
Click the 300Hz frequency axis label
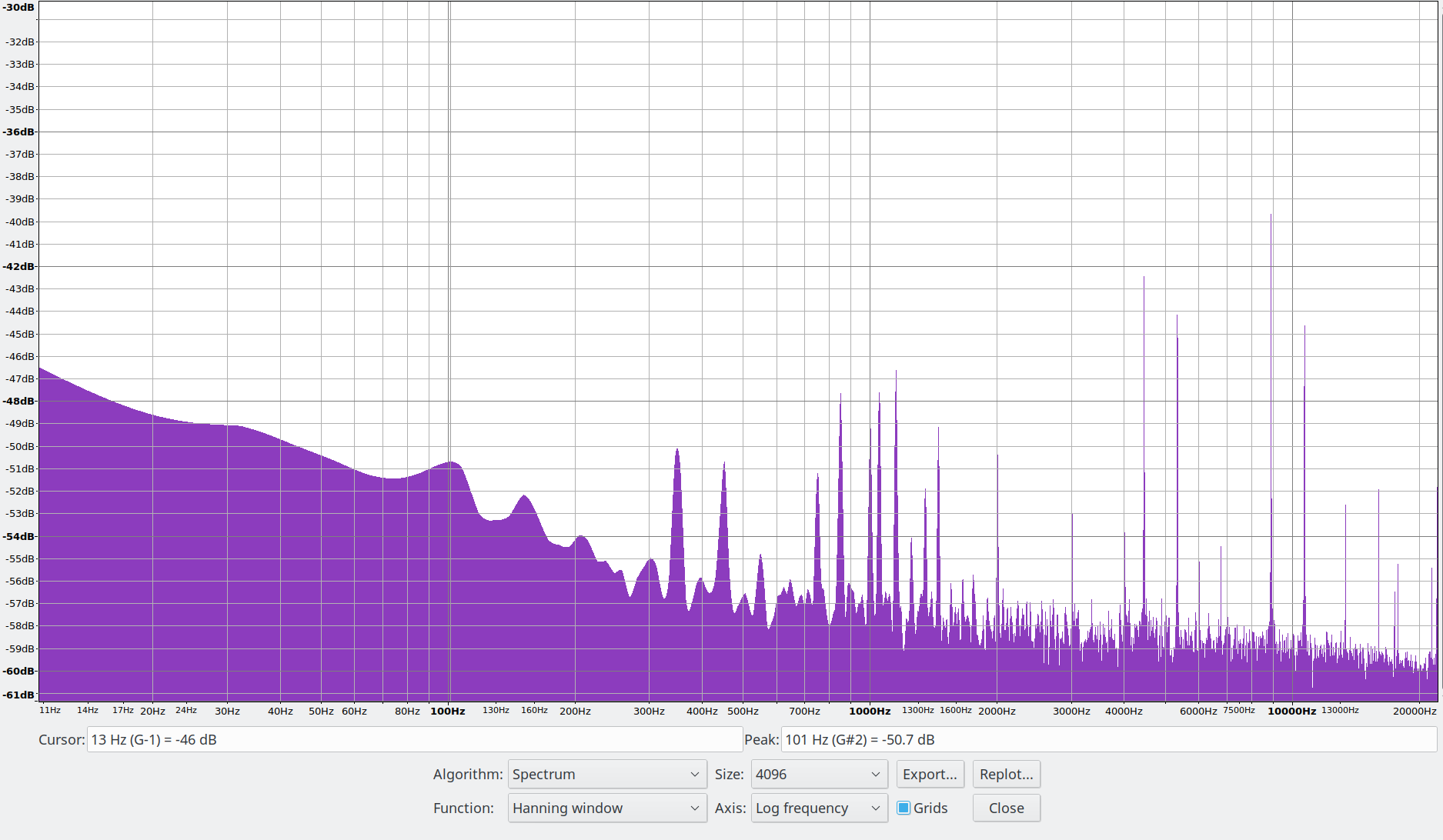pos(649,711)
